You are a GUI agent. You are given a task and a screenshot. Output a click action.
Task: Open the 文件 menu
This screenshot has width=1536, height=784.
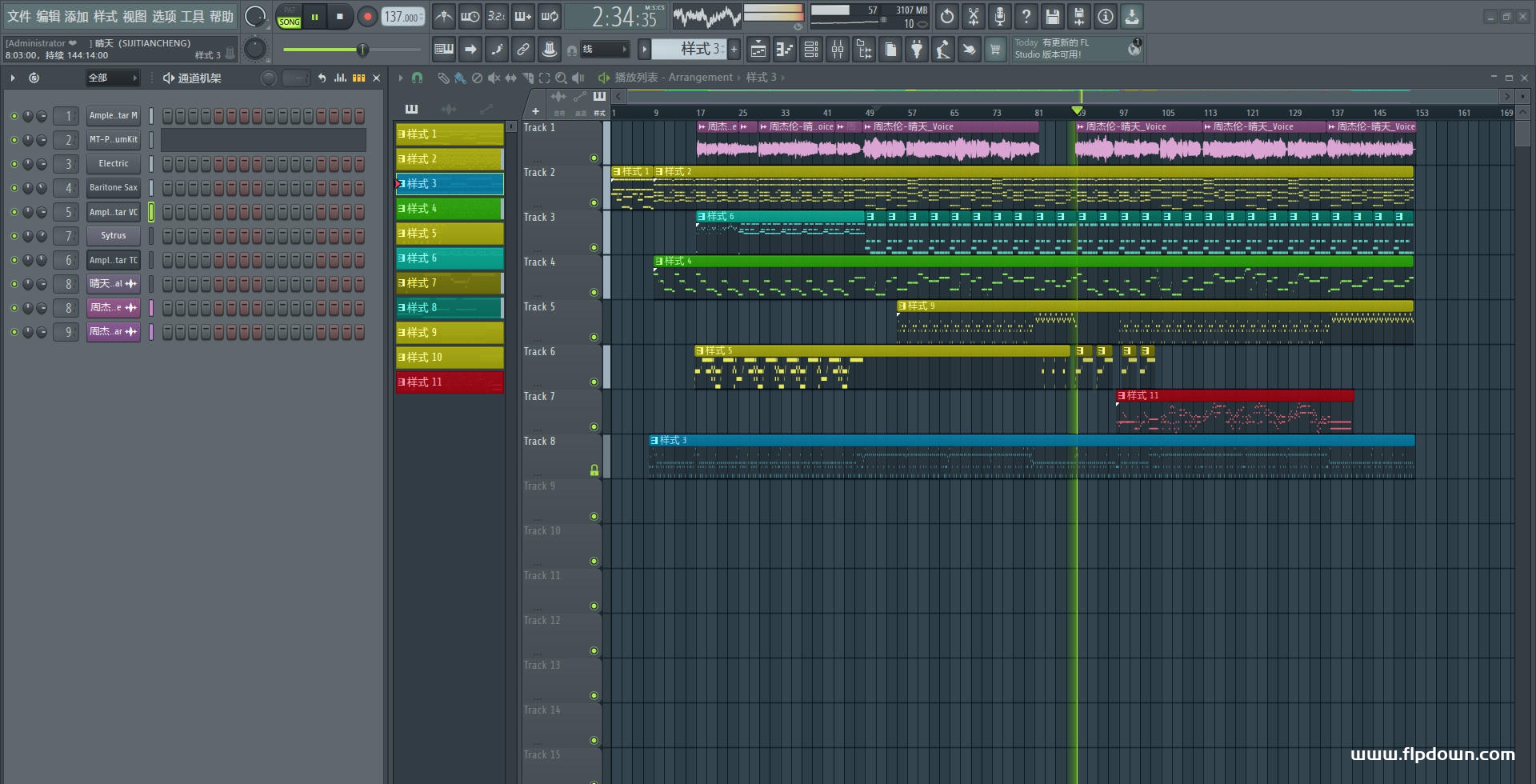(19, 16)
